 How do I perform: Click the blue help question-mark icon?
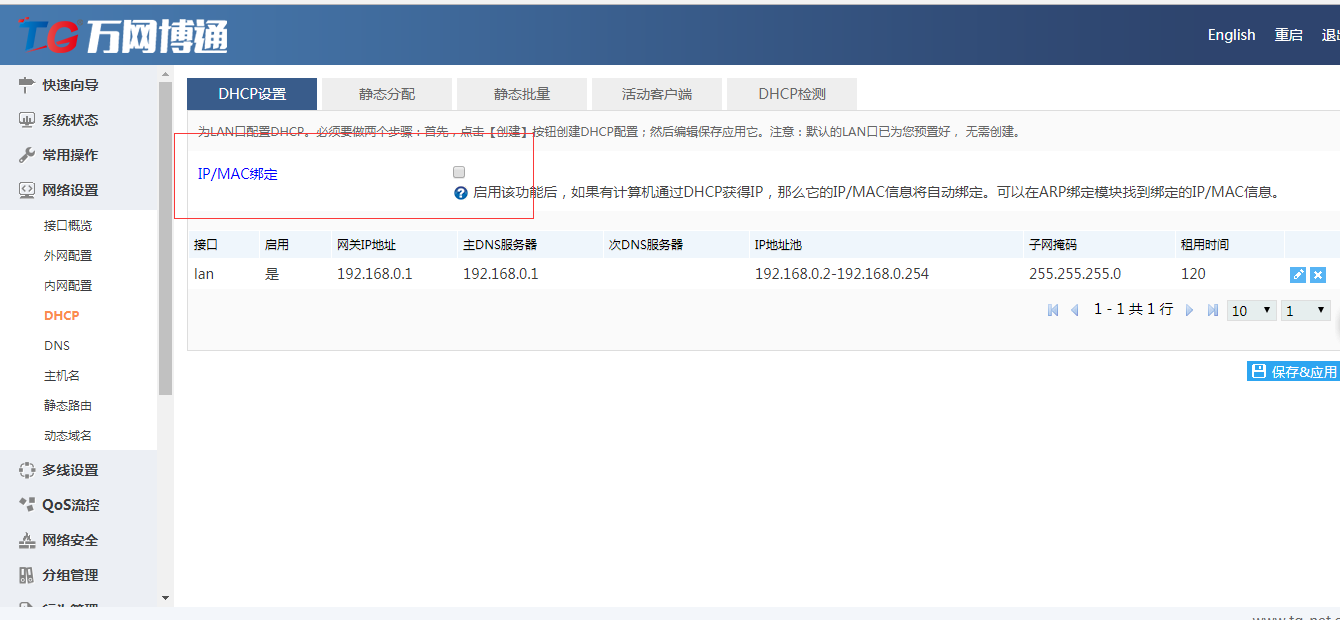tap(461, 193)
